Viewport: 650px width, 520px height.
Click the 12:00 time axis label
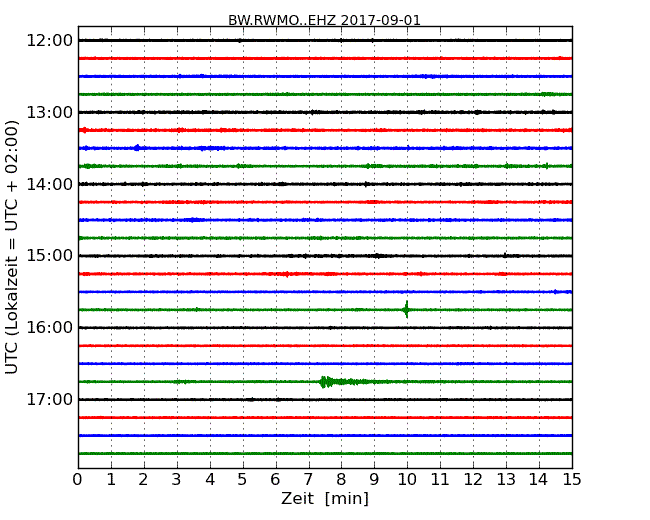point(50,41)
